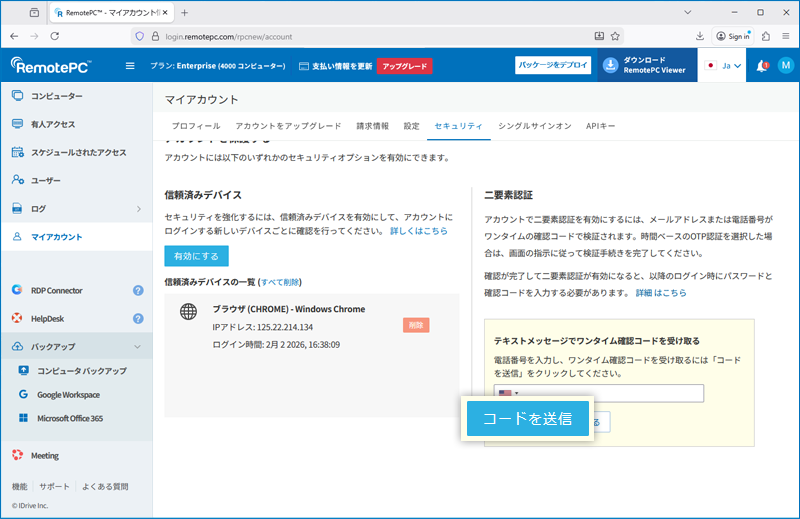Image resolution: width=800 pixels, height=519 pixels.
Task: Toggle the hamburger sidebar menu icon
Action: pos(130,66)
